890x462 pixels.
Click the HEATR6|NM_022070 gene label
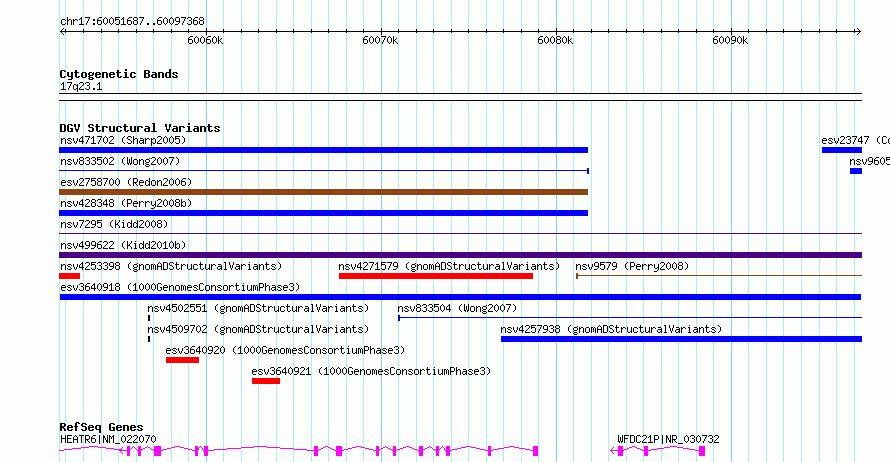pyautogui.click(x=108, y=439)
